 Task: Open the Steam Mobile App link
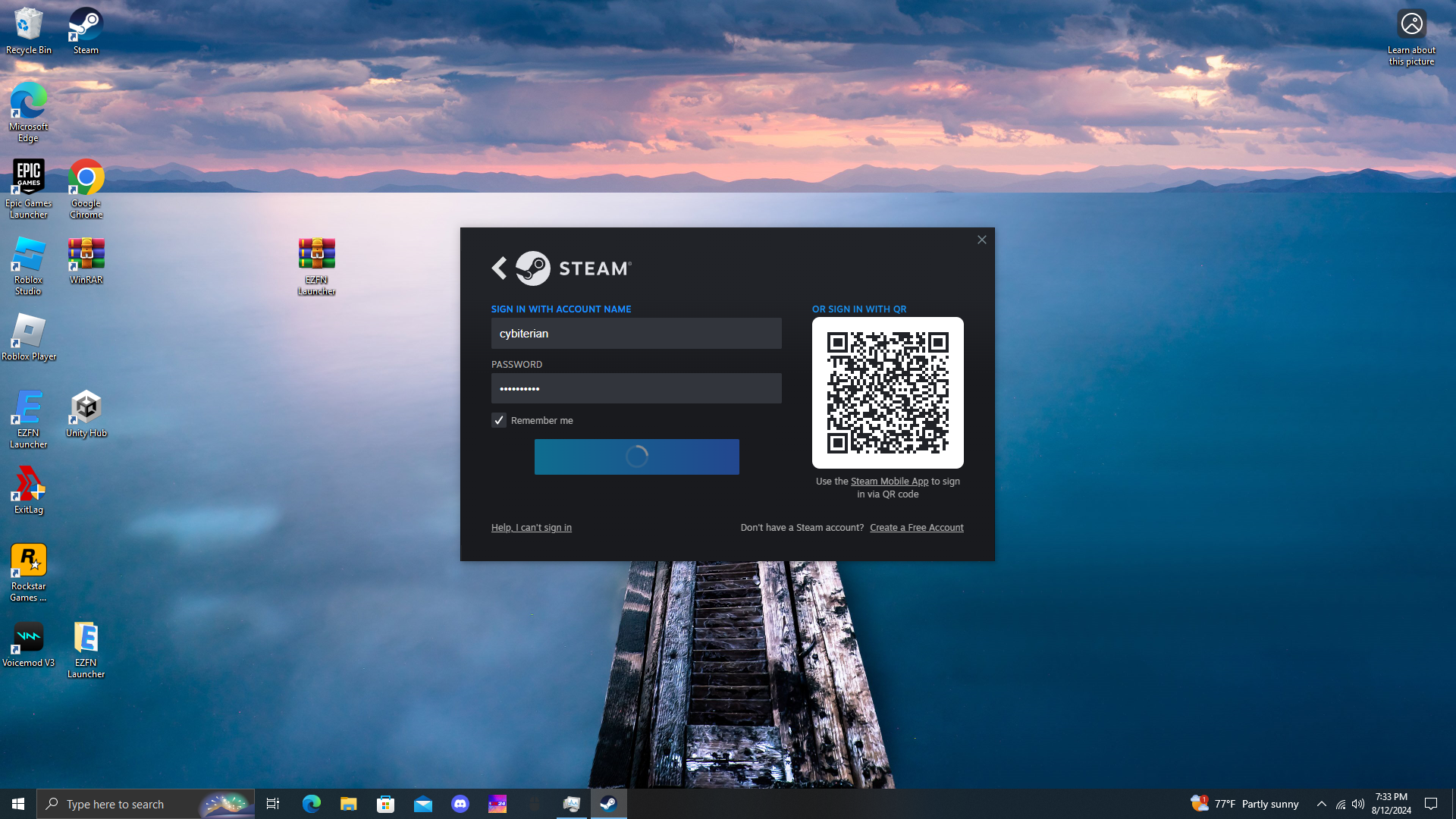(x=889, y=482)
